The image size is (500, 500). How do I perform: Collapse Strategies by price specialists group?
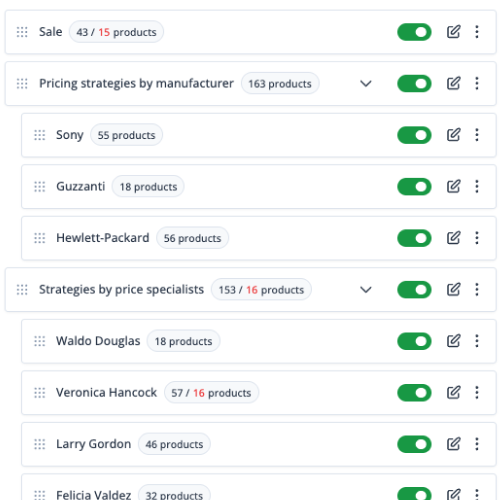(x=366, y=290)
